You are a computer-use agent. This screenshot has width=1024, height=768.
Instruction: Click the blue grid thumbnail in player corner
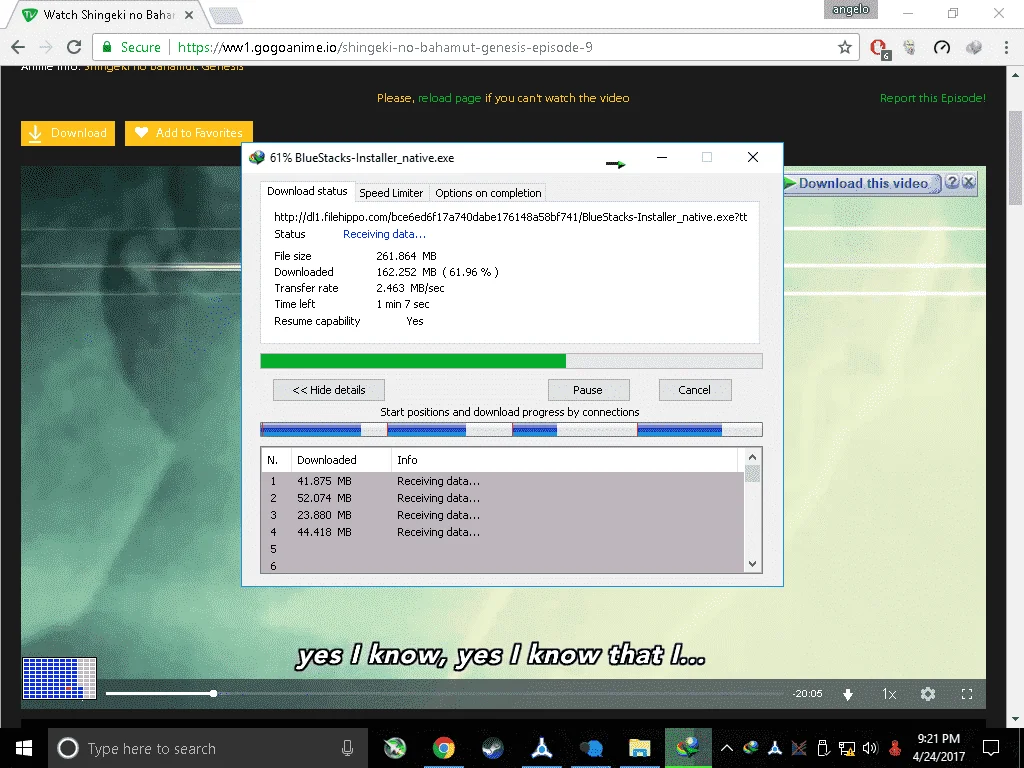(x=59, y=679)
